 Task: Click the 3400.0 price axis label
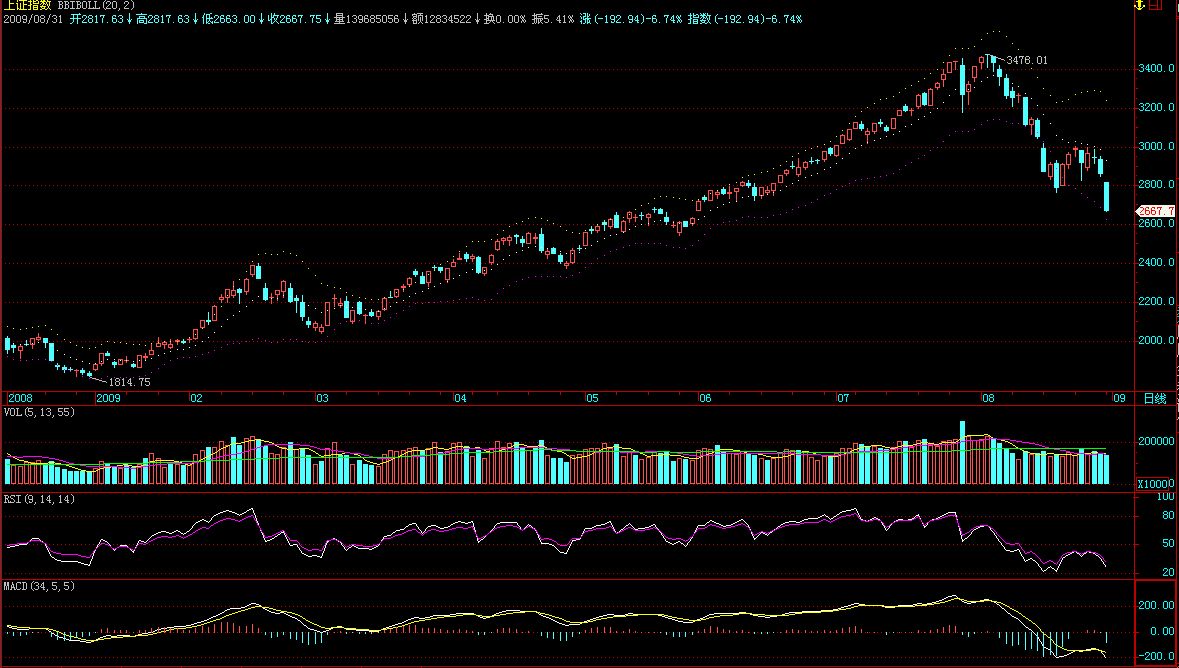1156,69
